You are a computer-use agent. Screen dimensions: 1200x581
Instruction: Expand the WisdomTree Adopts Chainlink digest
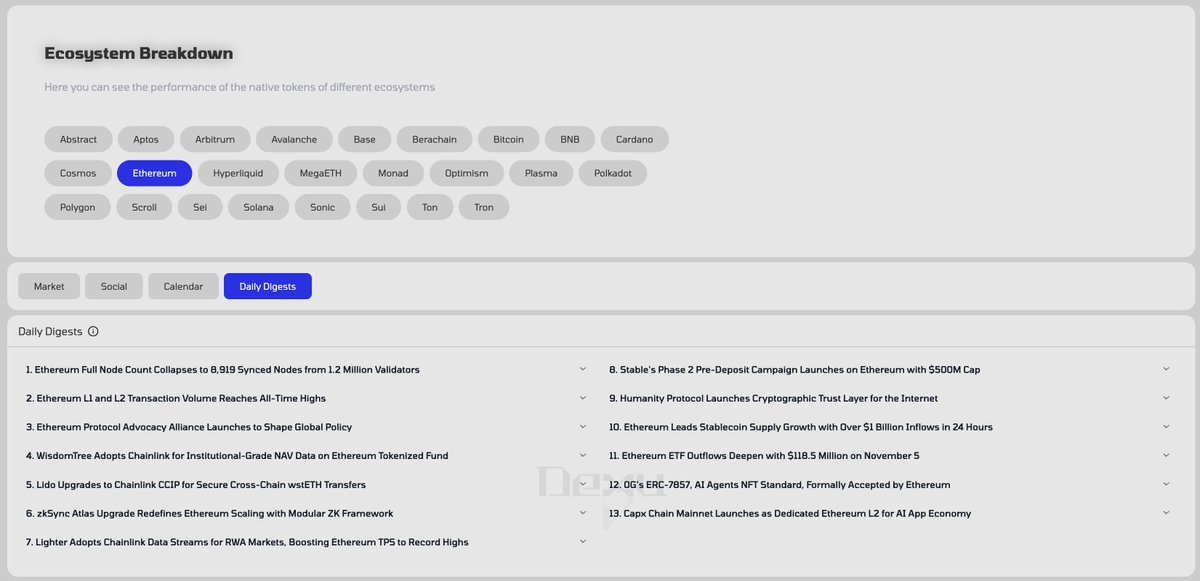[583, 456]
